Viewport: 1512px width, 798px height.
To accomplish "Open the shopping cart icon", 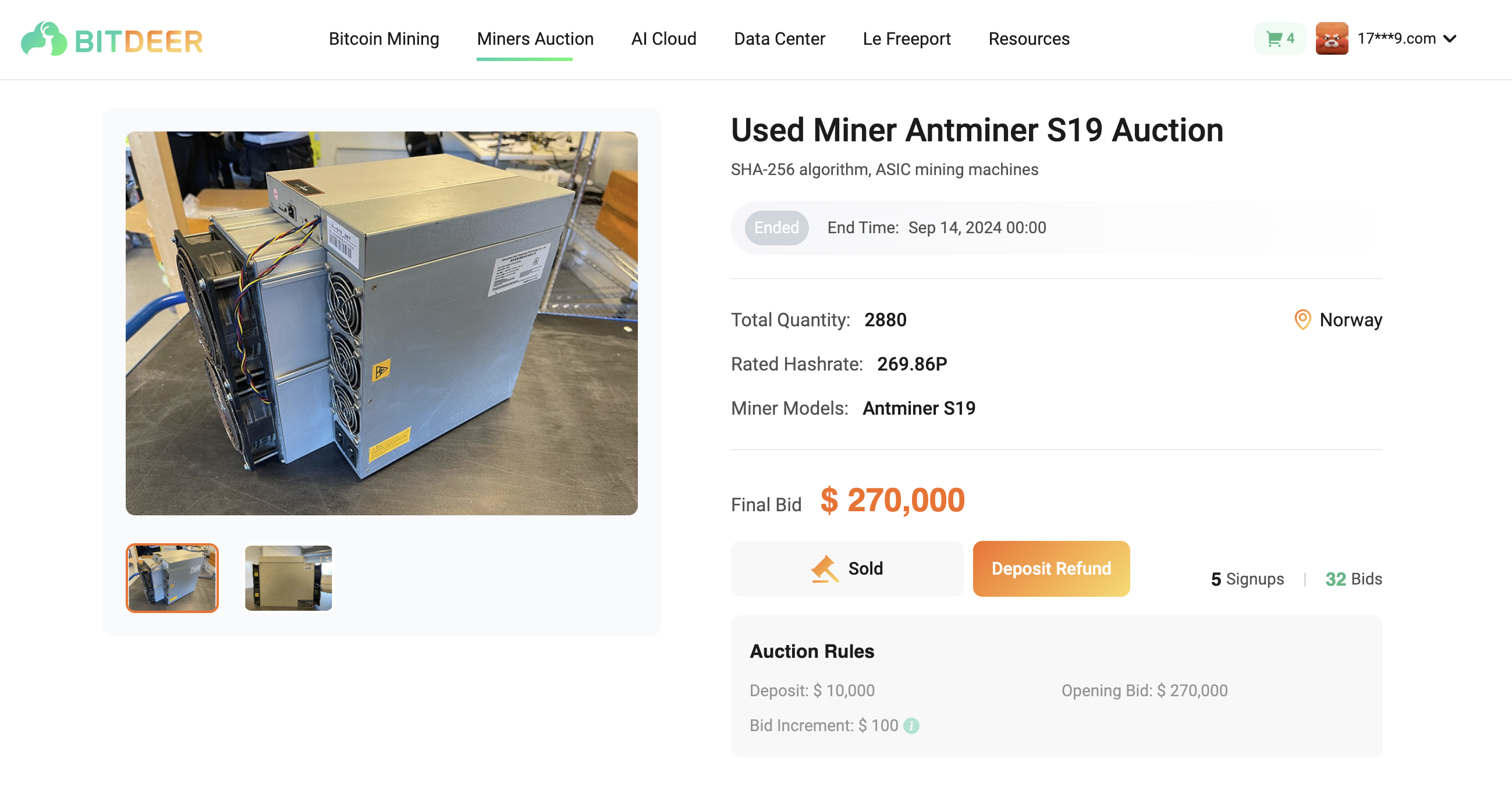I will coord(1274,39).
